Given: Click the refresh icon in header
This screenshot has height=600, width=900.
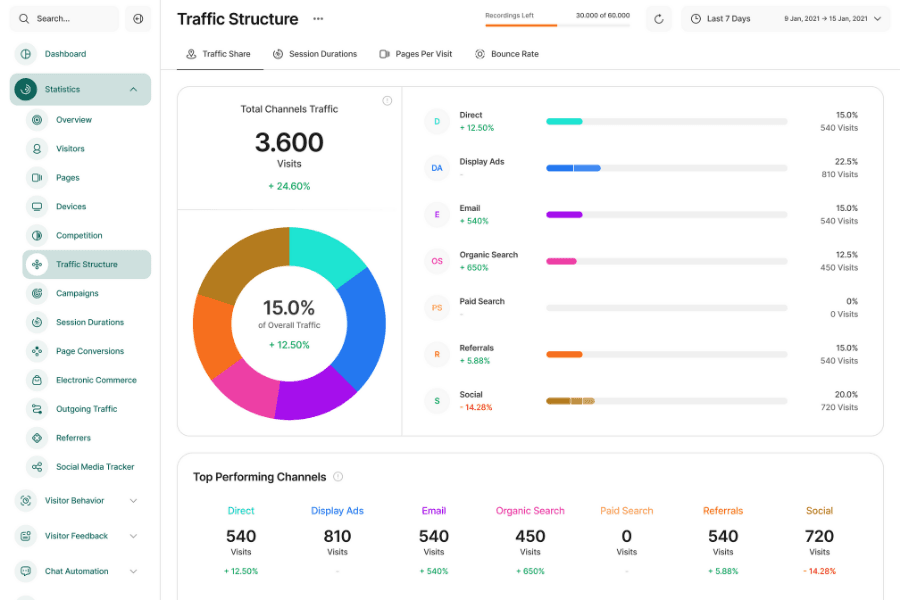Looking at the screenshot, I should point(658,19).
